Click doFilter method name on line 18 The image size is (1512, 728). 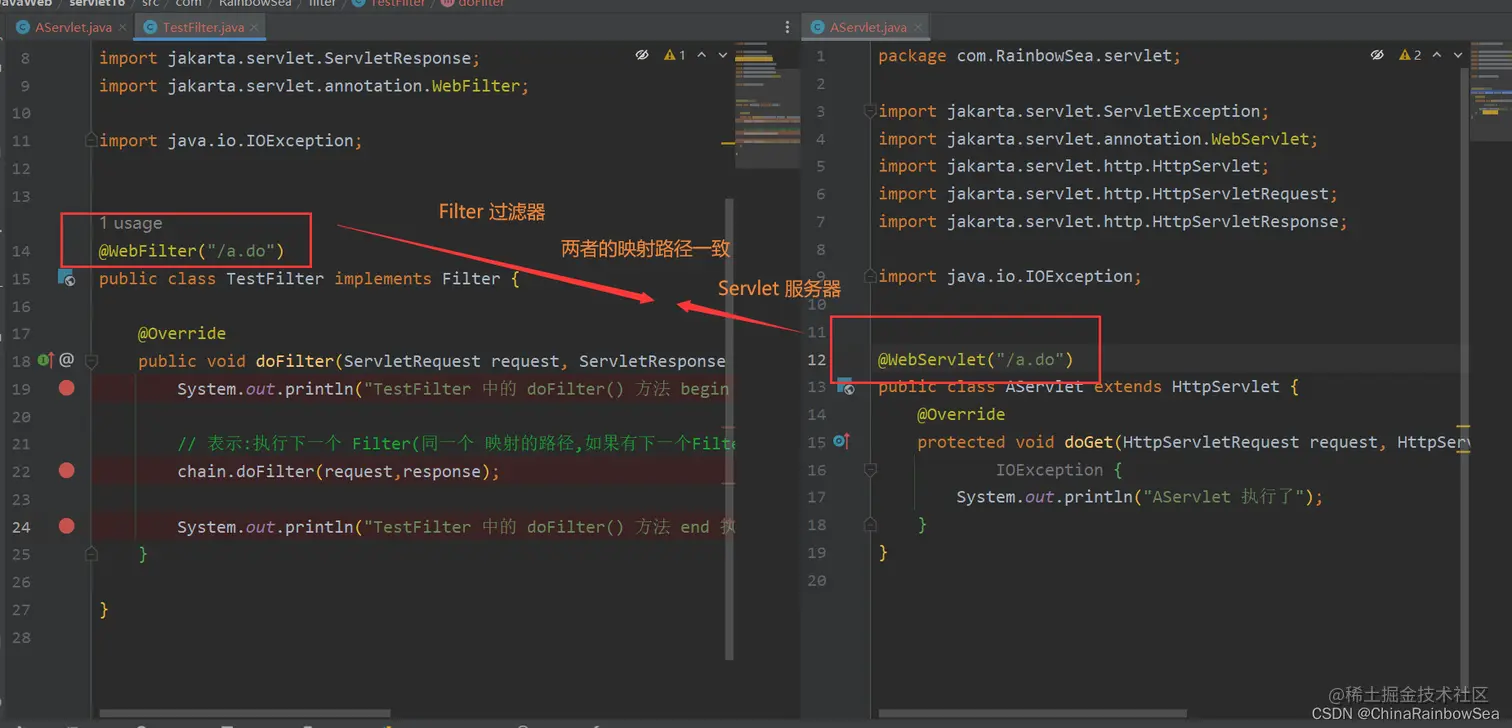[295, 360]
